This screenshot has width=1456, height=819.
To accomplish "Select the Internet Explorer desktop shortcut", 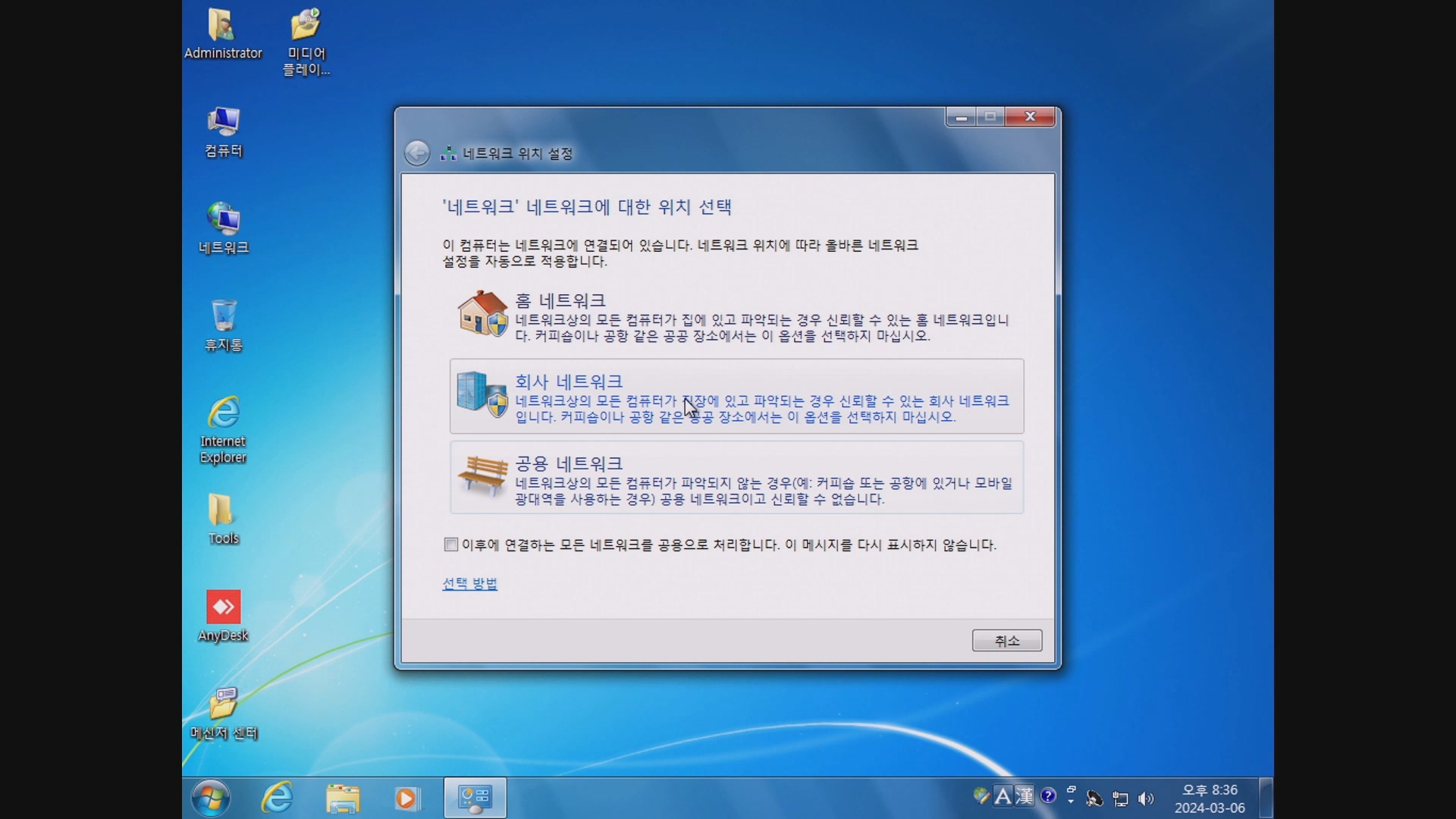I will 223,430.
